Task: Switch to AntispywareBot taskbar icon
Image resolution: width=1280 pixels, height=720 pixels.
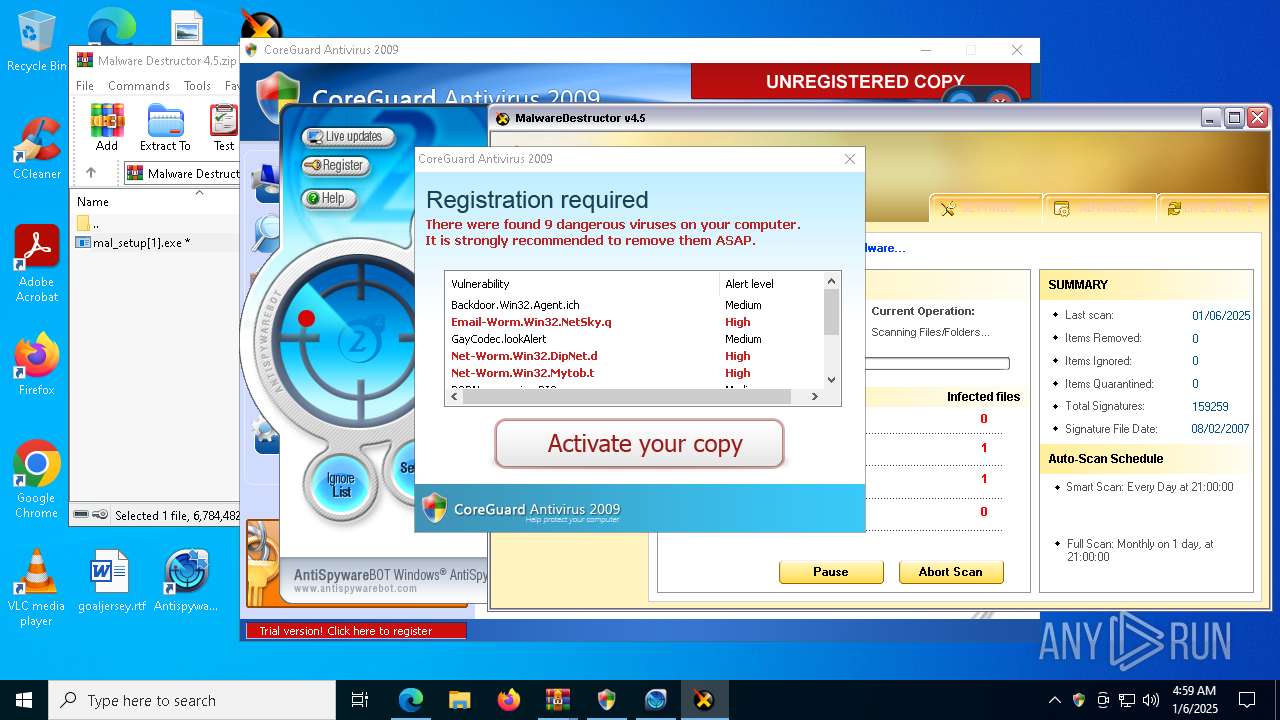Action: [x=655, y=700]
